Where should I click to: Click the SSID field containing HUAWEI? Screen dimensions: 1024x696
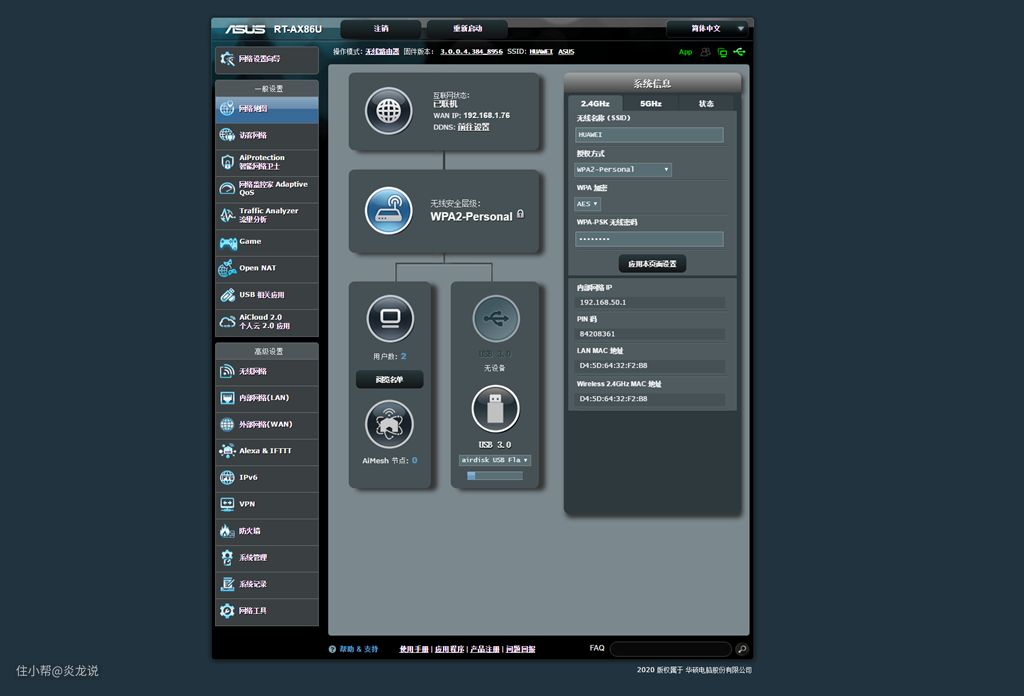(x=649, y=135)
